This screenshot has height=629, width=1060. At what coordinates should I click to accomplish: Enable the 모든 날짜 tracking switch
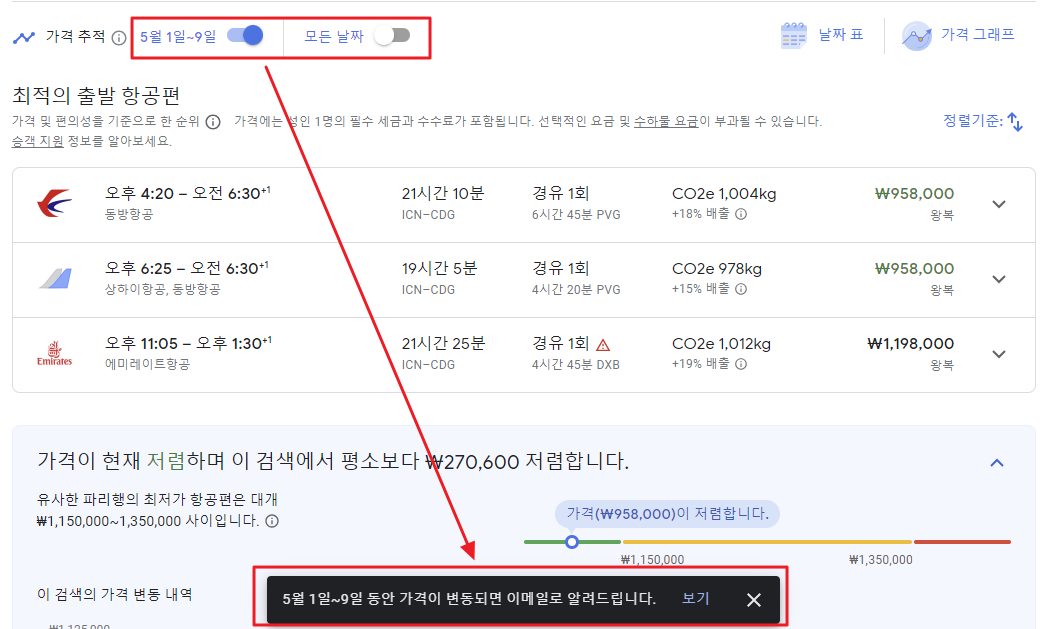tap(393, 35)
